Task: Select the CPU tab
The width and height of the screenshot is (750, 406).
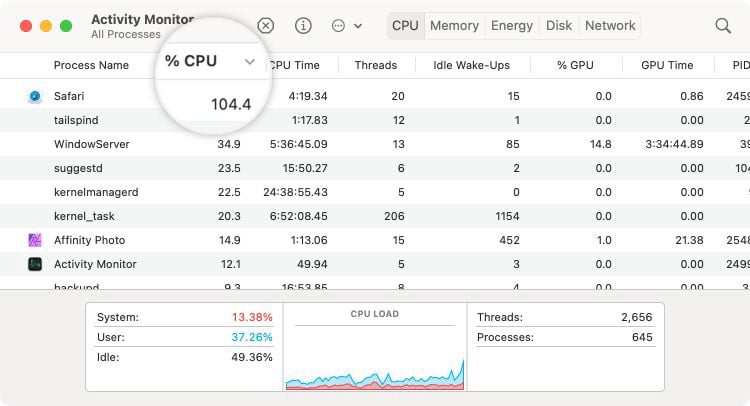Action: pos(405,26)
